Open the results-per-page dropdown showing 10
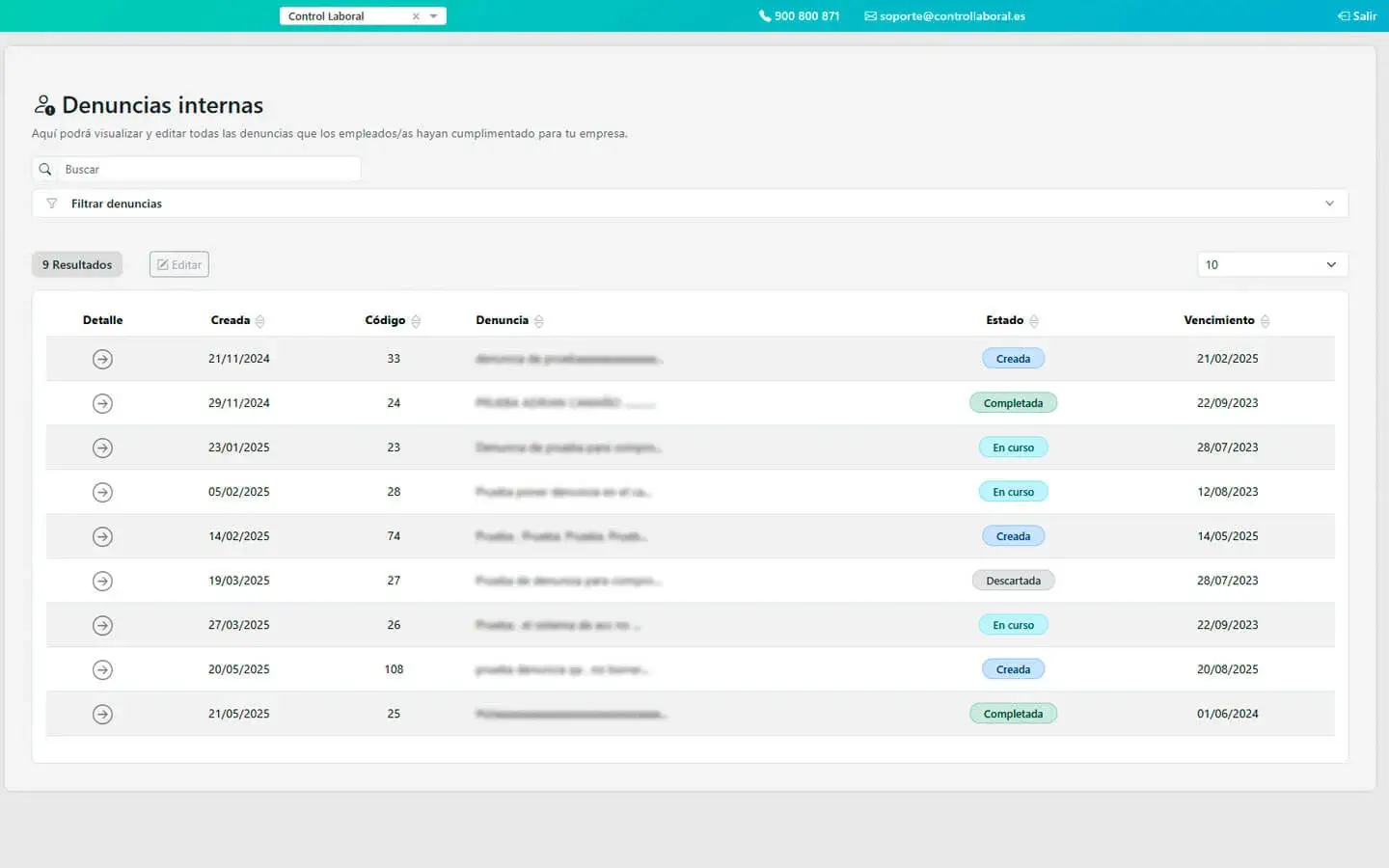The height and width of the screenshot is (868, 1389). 1272,264
